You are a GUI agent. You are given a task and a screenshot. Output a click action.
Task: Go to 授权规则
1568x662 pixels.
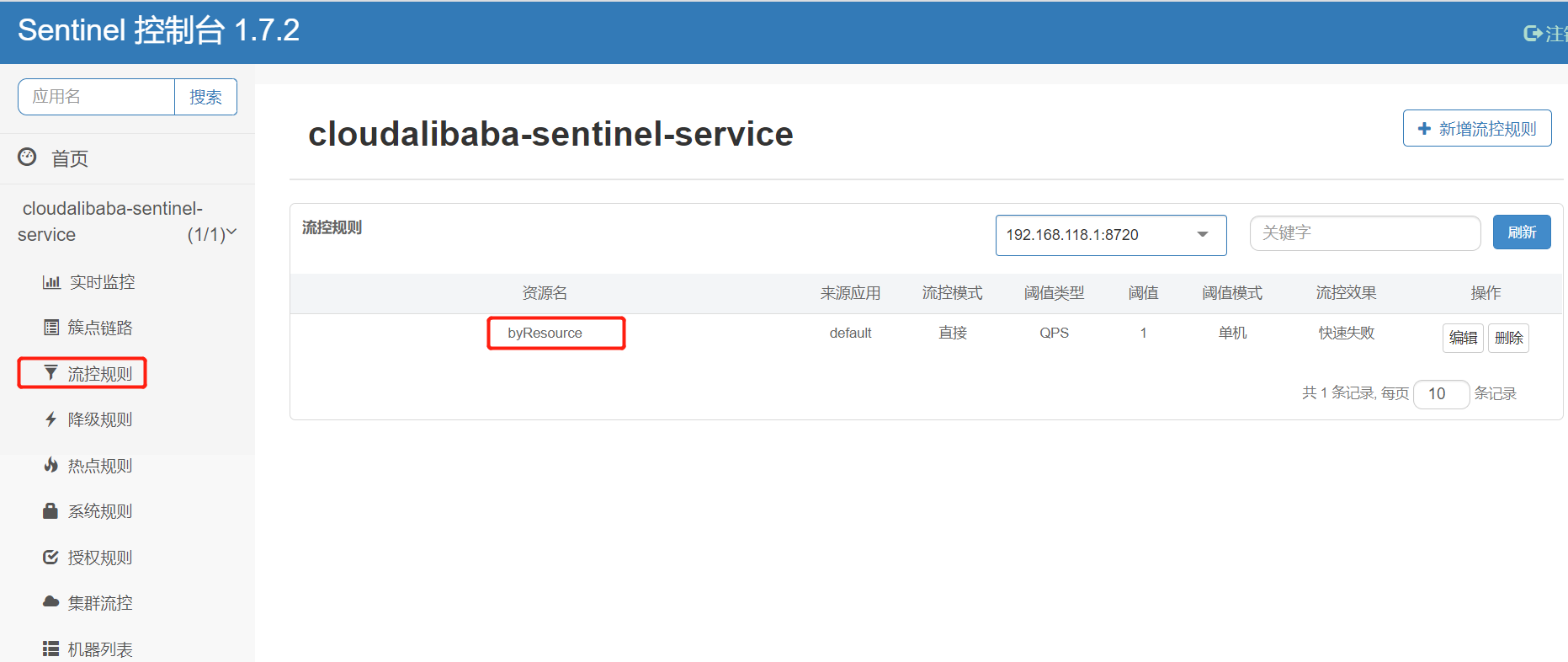pyautogui.click(x=100, y=558)
